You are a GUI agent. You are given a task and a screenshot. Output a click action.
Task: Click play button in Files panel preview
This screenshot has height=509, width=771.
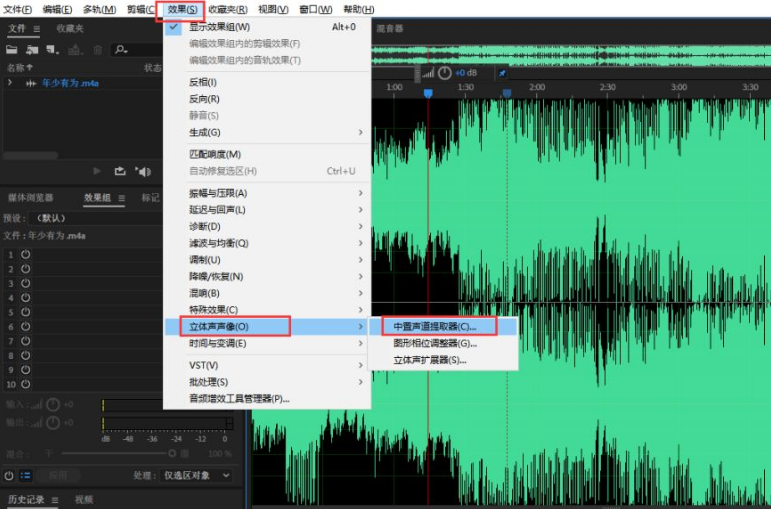[97, 171]
